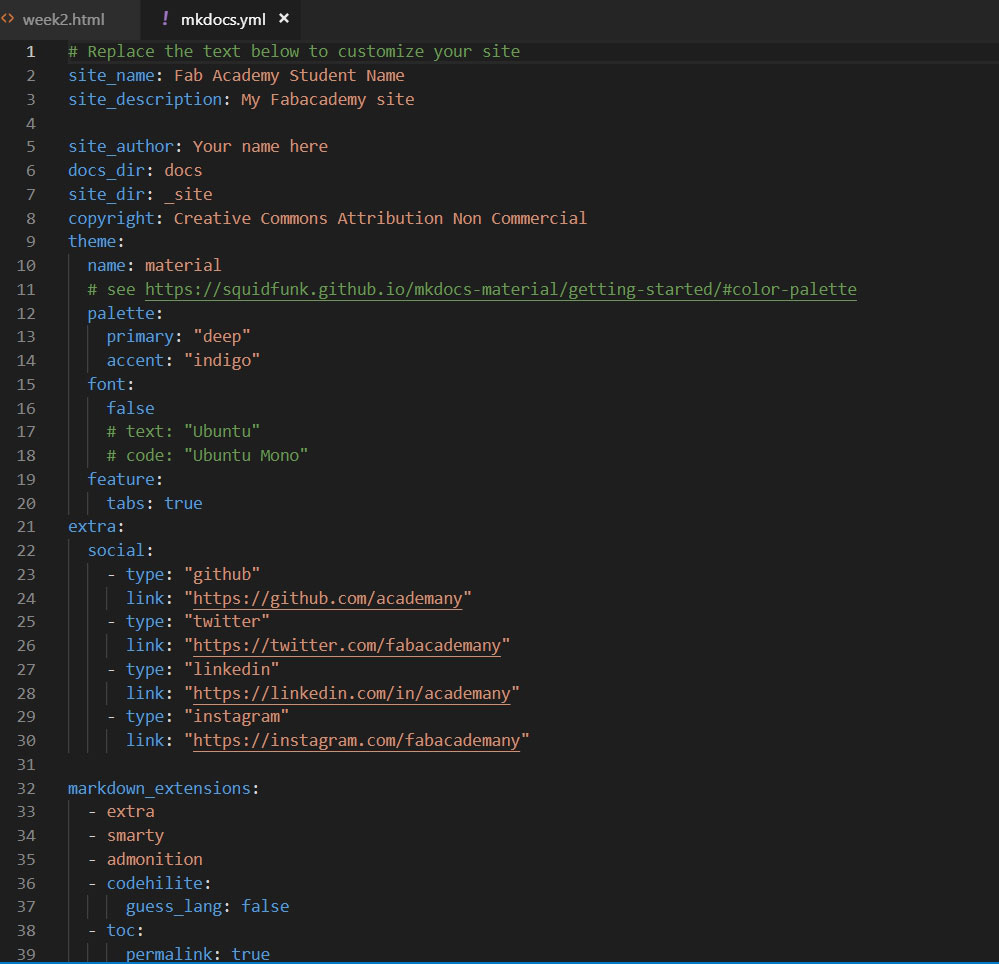
Task: Click 'Creative Commons Attribution Non Commercial' text
Action: [380, 219]
